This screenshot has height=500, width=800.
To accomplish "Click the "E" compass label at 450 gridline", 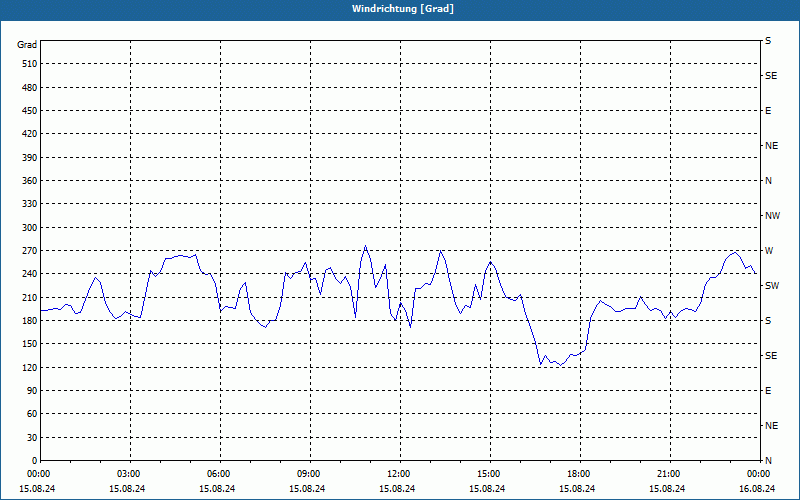I will [768, 111].
